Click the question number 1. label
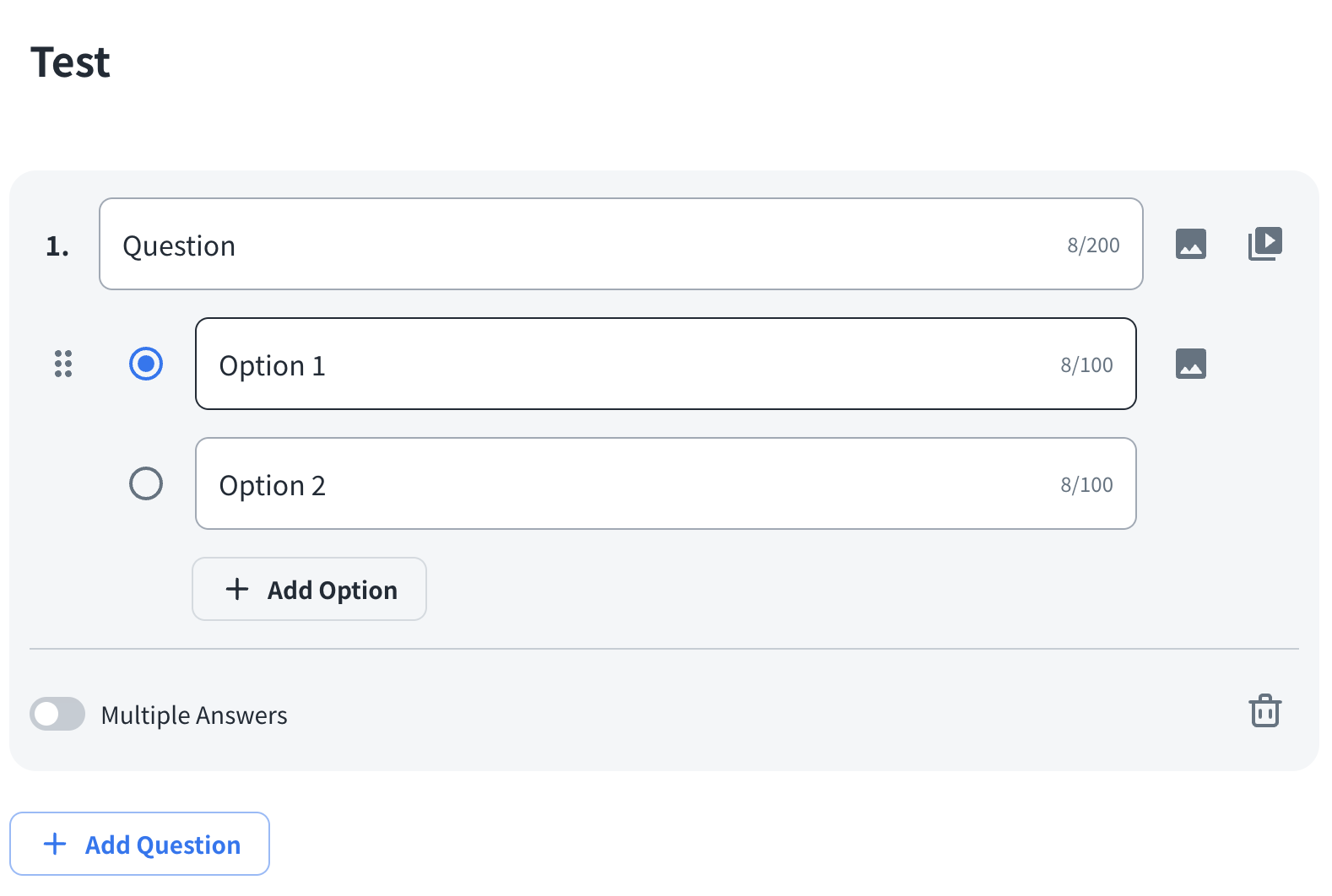 (57, 246)
